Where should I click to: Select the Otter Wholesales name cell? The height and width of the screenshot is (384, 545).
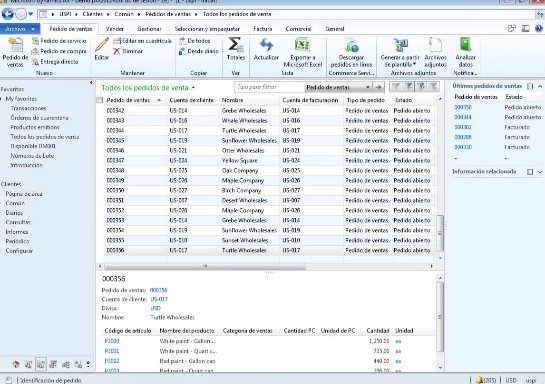[243, 150]
